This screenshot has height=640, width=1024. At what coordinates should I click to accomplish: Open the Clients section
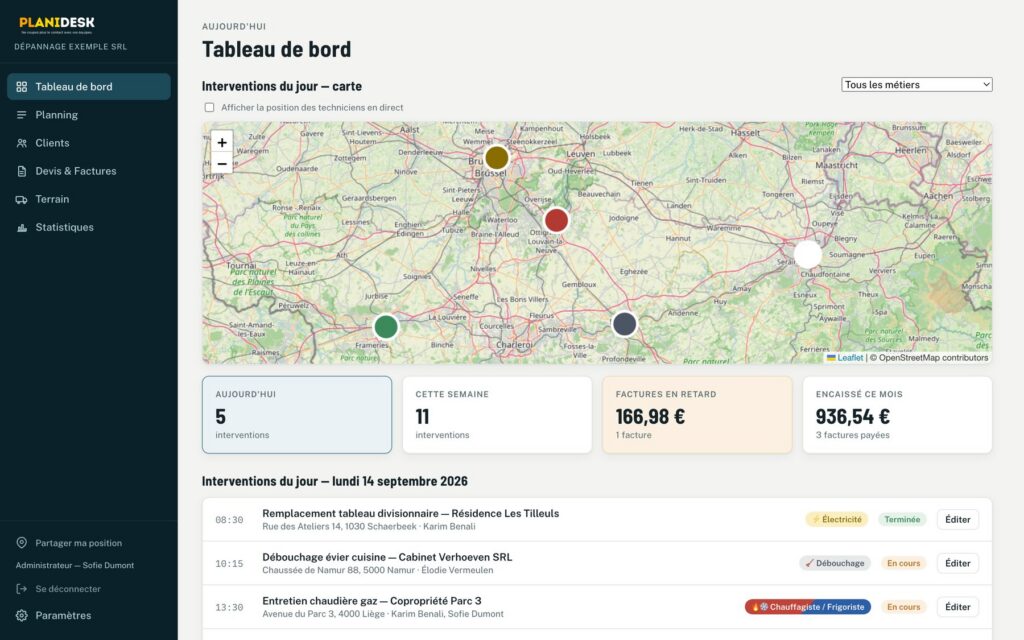click(89, 143)
